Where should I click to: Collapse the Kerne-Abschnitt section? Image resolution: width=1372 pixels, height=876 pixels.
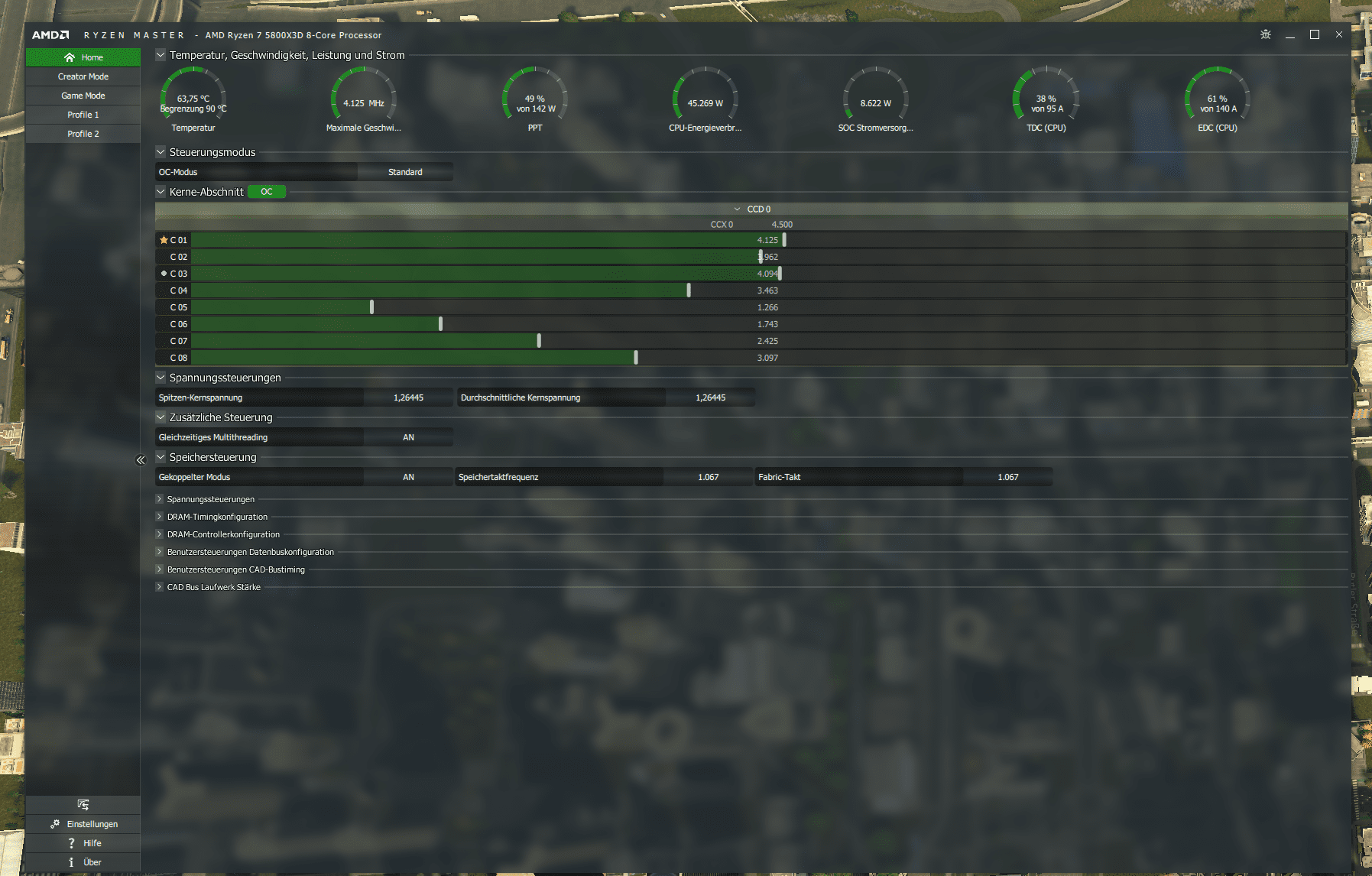[x=161, y=192]
